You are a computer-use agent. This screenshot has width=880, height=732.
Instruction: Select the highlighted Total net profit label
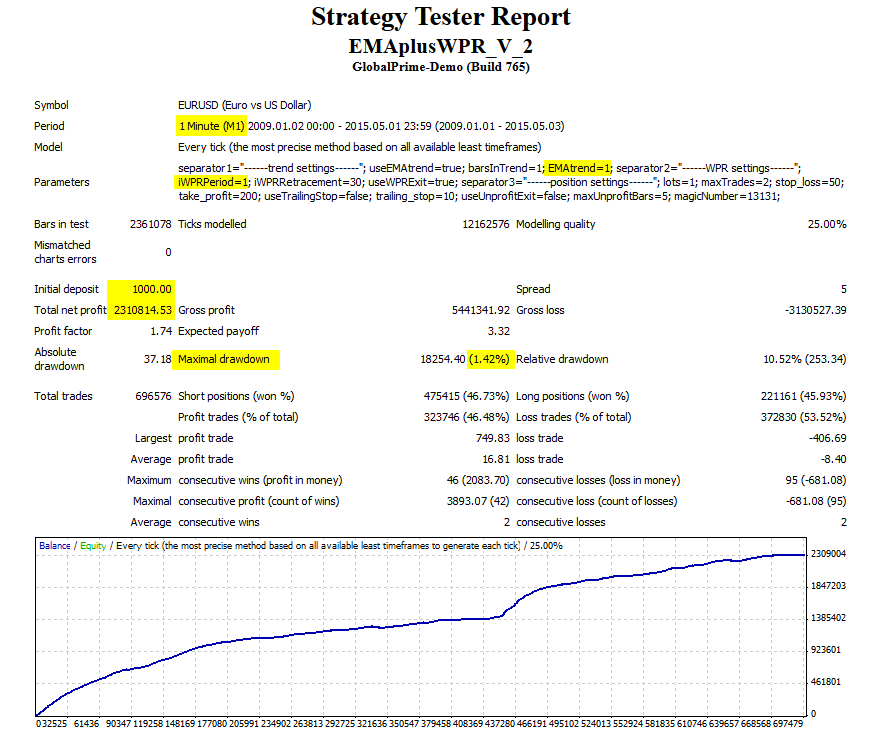(73, 309)
